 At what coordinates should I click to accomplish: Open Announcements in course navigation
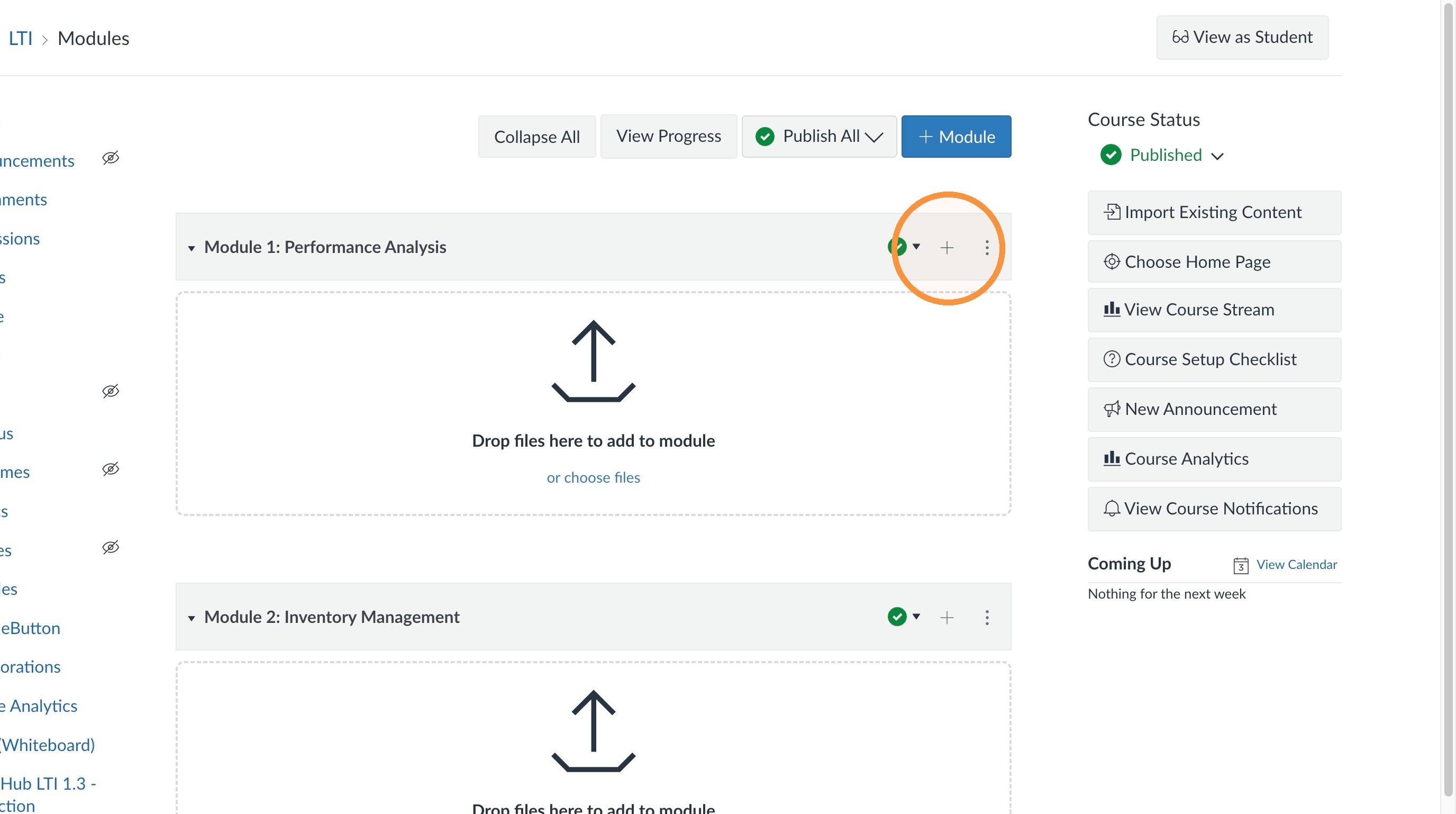click(37, 161)
